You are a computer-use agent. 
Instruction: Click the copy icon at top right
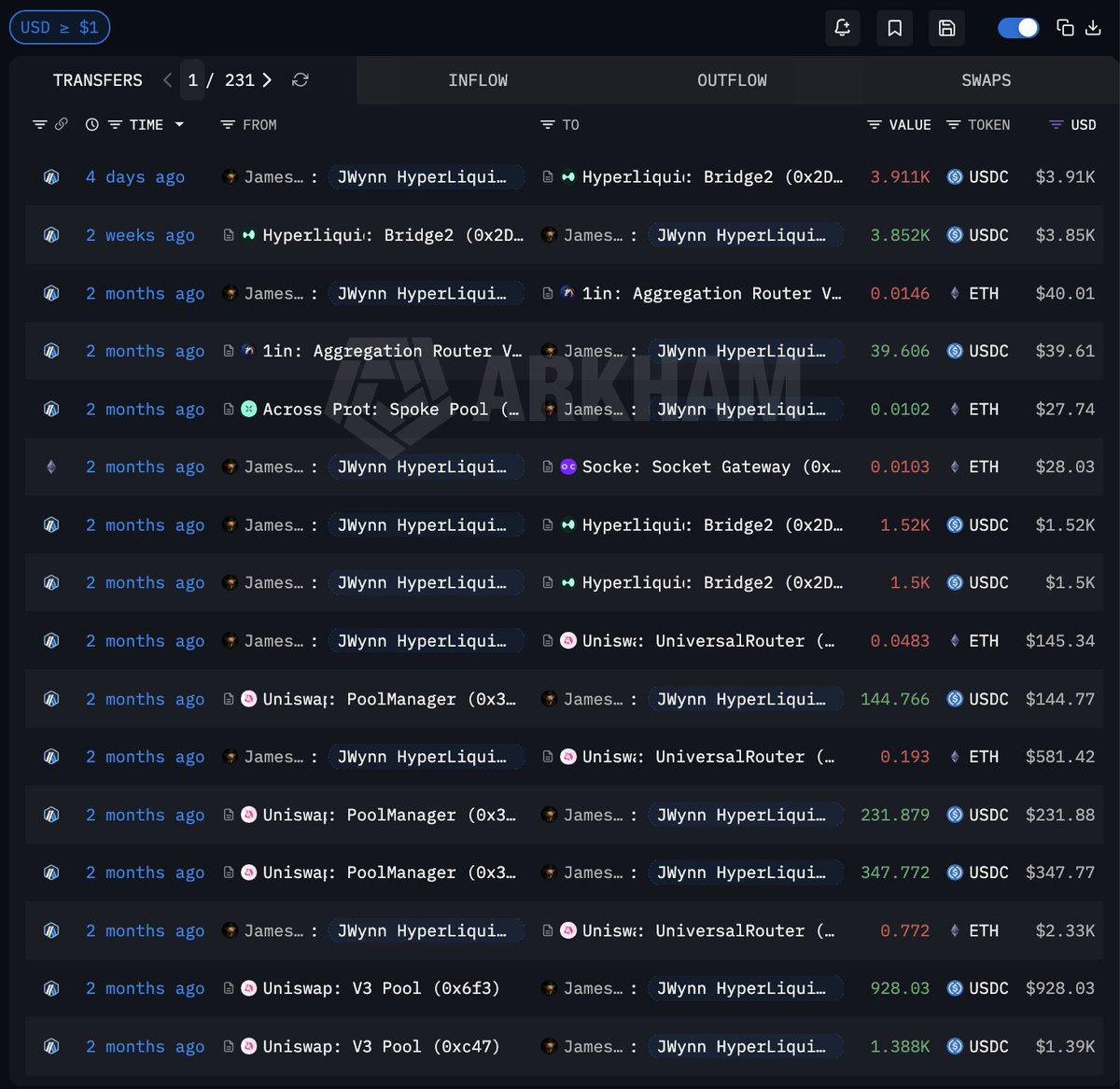coord(1065,28)
